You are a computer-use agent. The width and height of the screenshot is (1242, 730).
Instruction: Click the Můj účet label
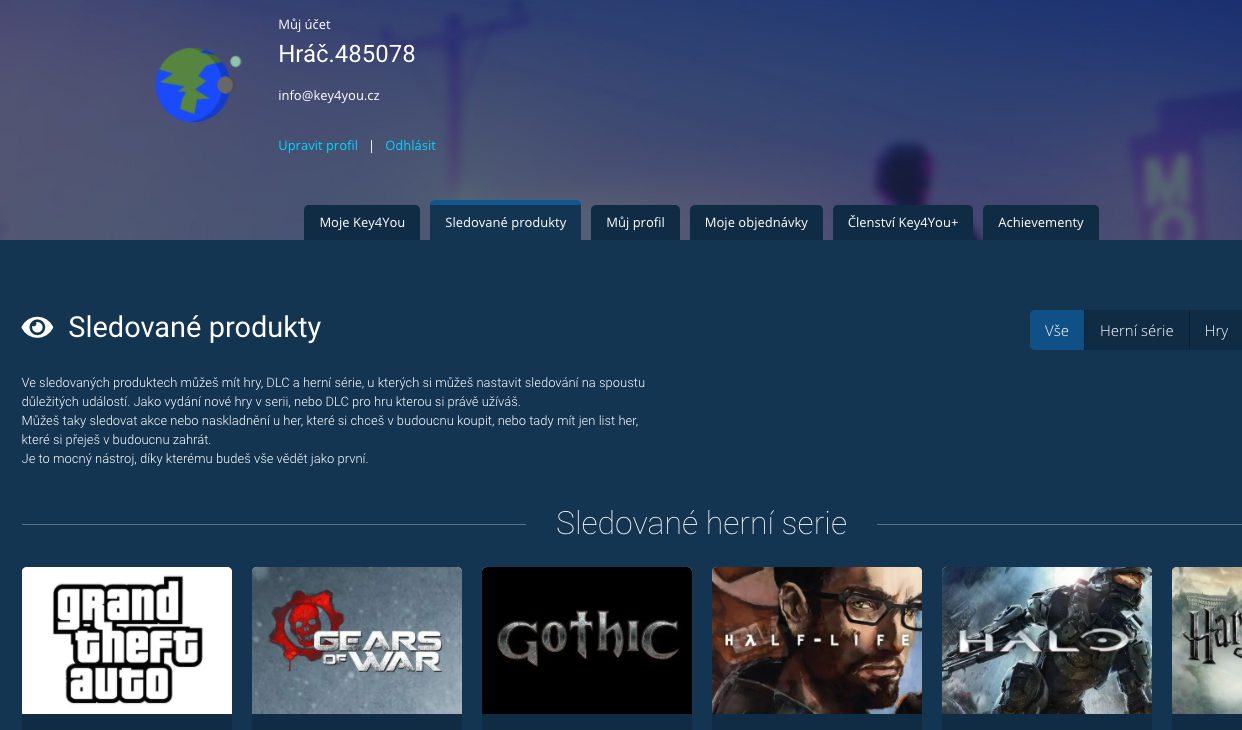pos(304,24)
